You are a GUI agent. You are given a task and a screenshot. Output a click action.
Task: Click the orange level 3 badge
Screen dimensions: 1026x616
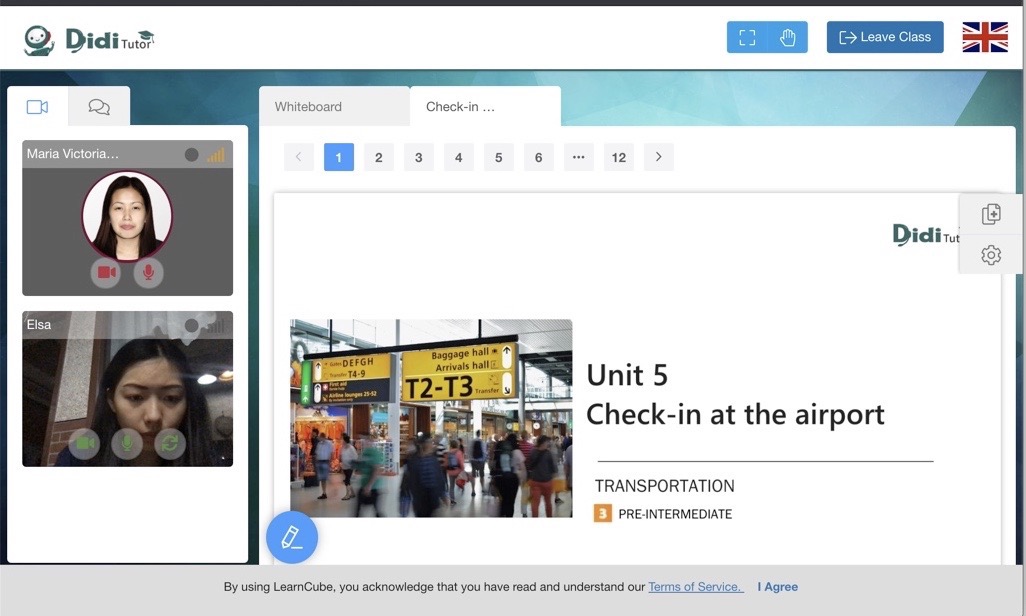pos(602,513)
